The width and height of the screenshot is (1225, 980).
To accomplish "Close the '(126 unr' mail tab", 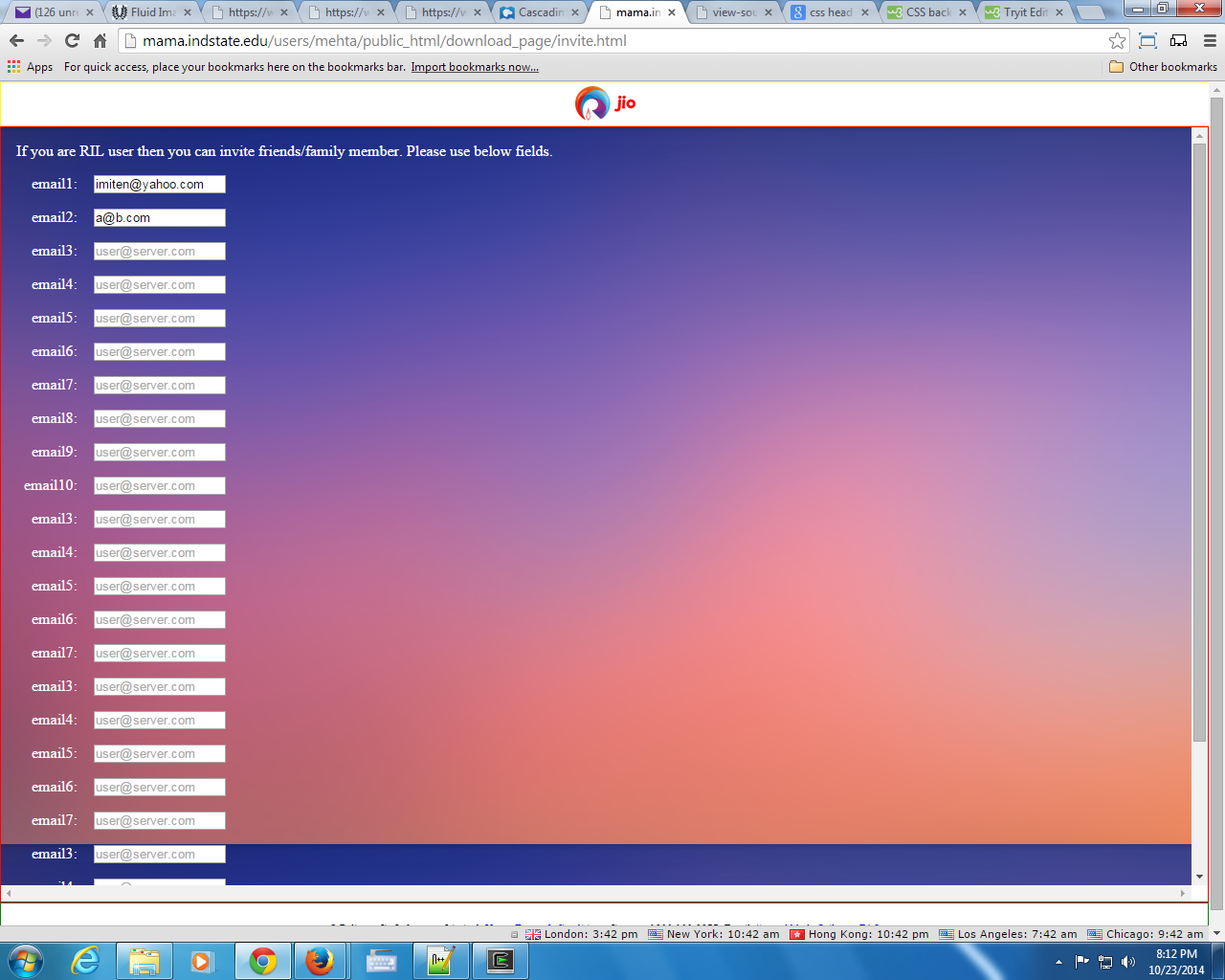I will point(90,12).
